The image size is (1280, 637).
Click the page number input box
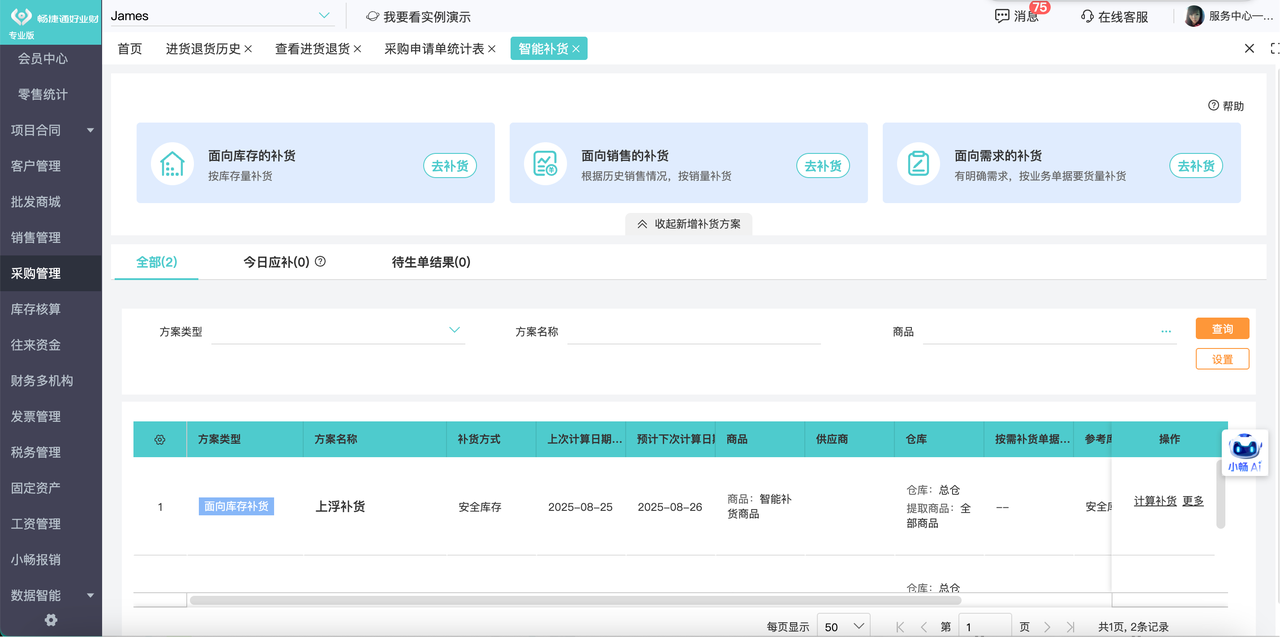[985, 627]
